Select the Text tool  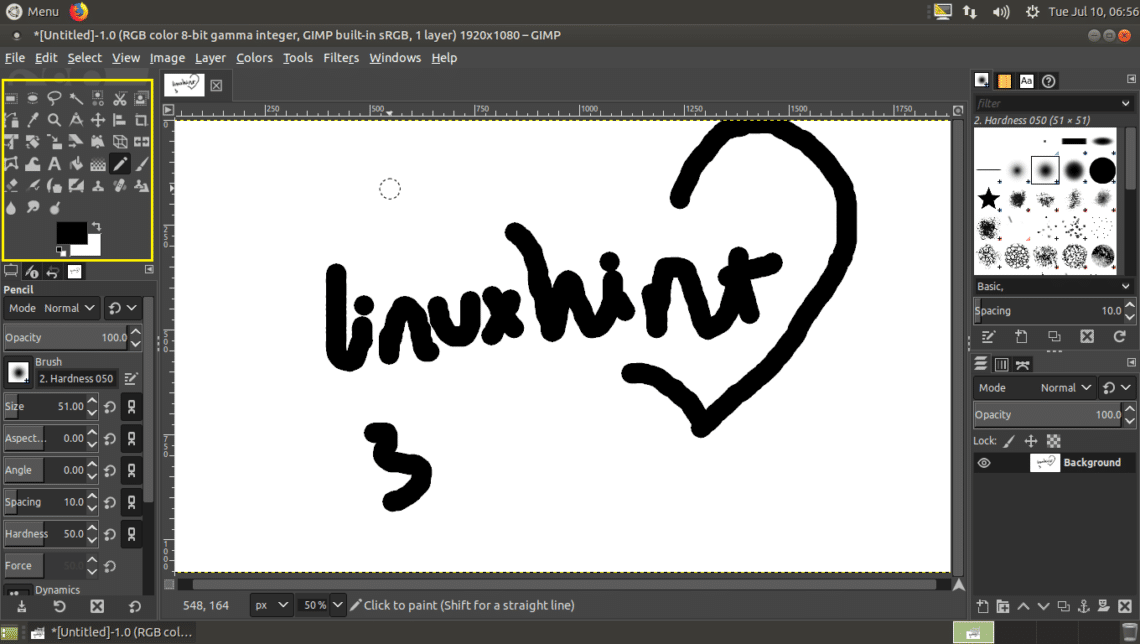coord(55,164)
